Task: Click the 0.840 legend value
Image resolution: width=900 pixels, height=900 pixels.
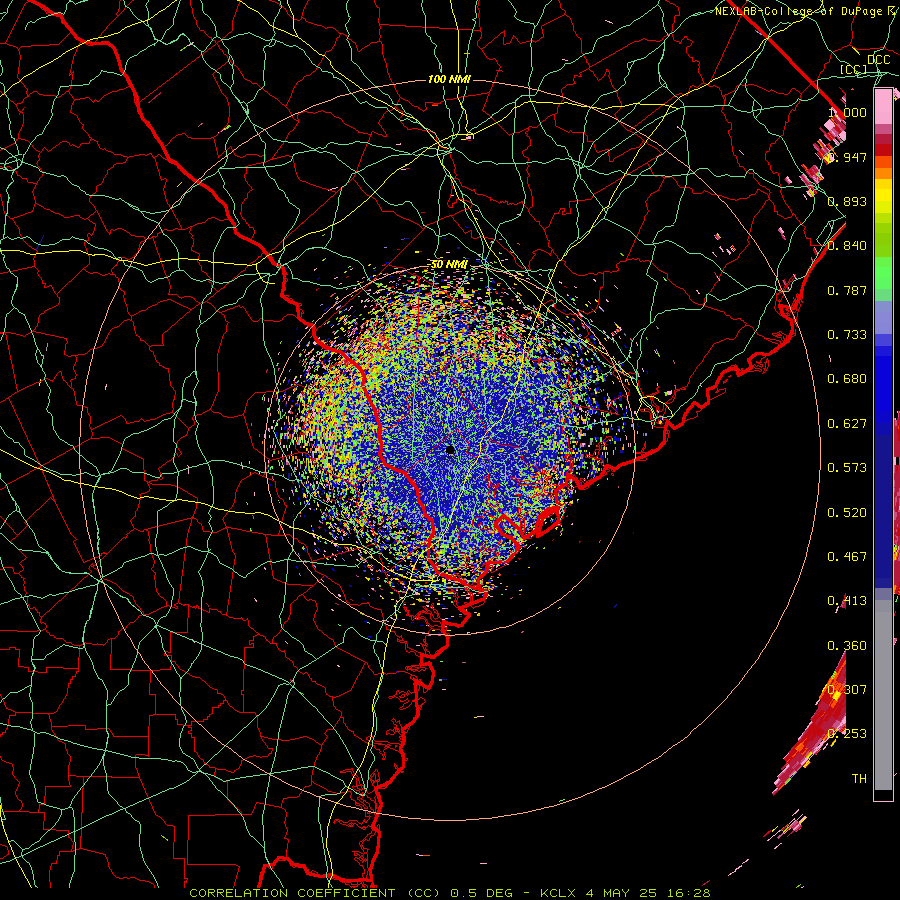Action: coord(847,246)
